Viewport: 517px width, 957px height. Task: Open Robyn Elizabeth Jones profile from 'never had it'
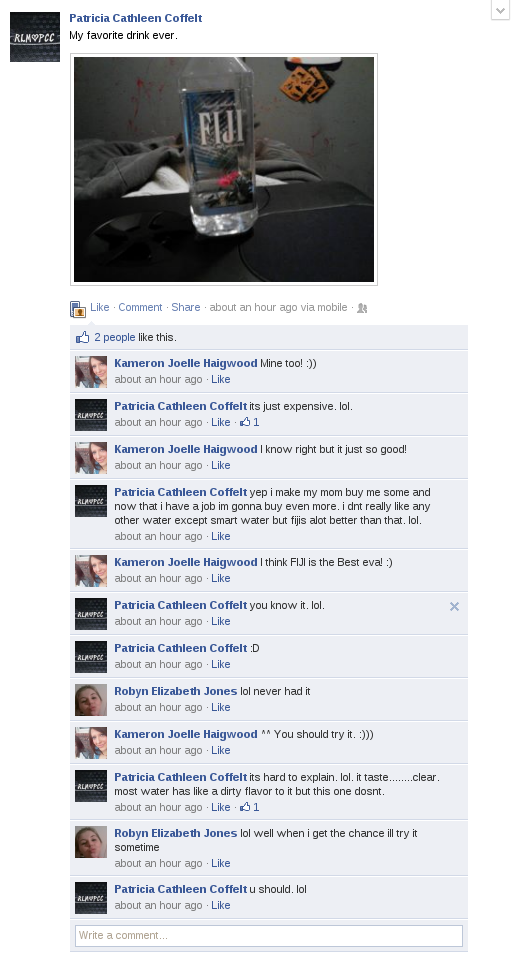pos(176,691)
